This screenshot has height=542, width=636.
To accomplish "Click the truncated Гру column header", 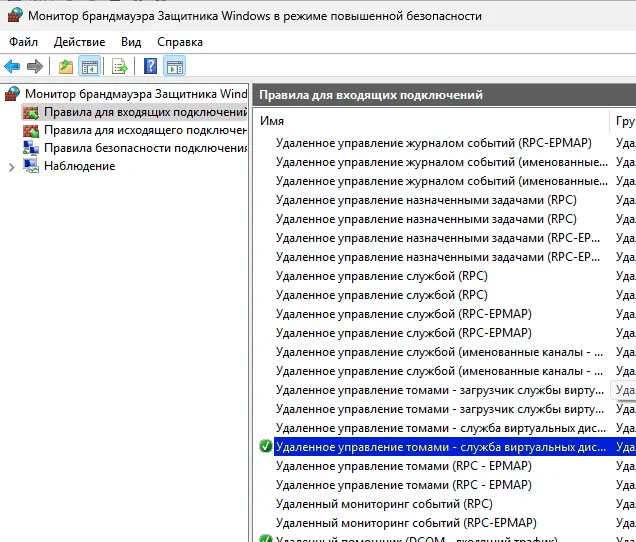I will tap(623, 121).
